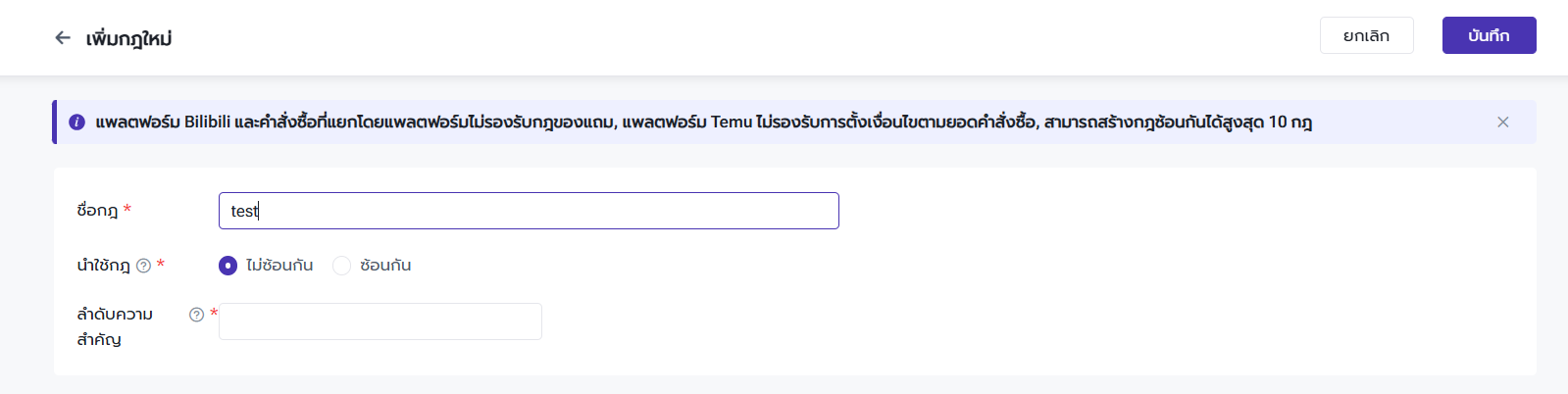1568x394 pixels.
Task: Click the word Temu in the notice
Action: pos(731,123)
